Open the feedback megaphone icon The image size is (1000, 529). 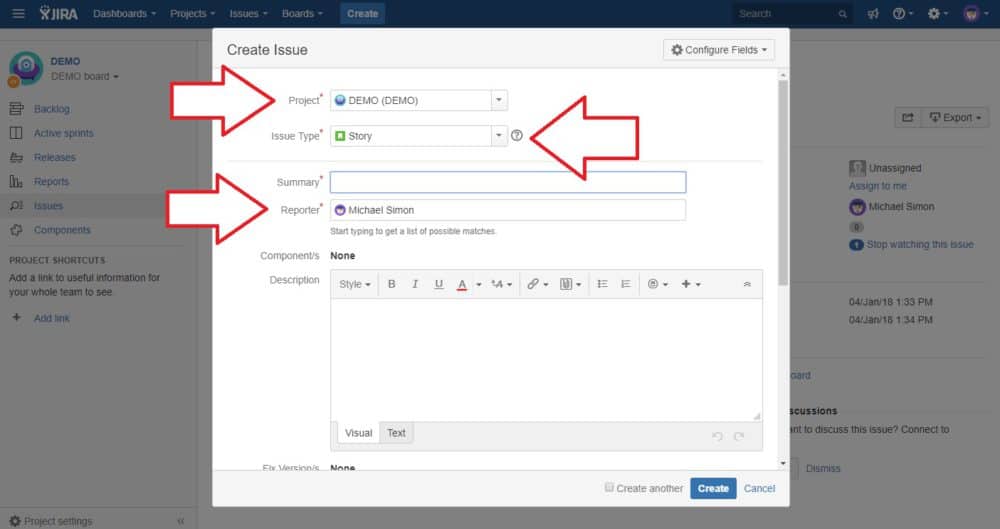point(873,13)
